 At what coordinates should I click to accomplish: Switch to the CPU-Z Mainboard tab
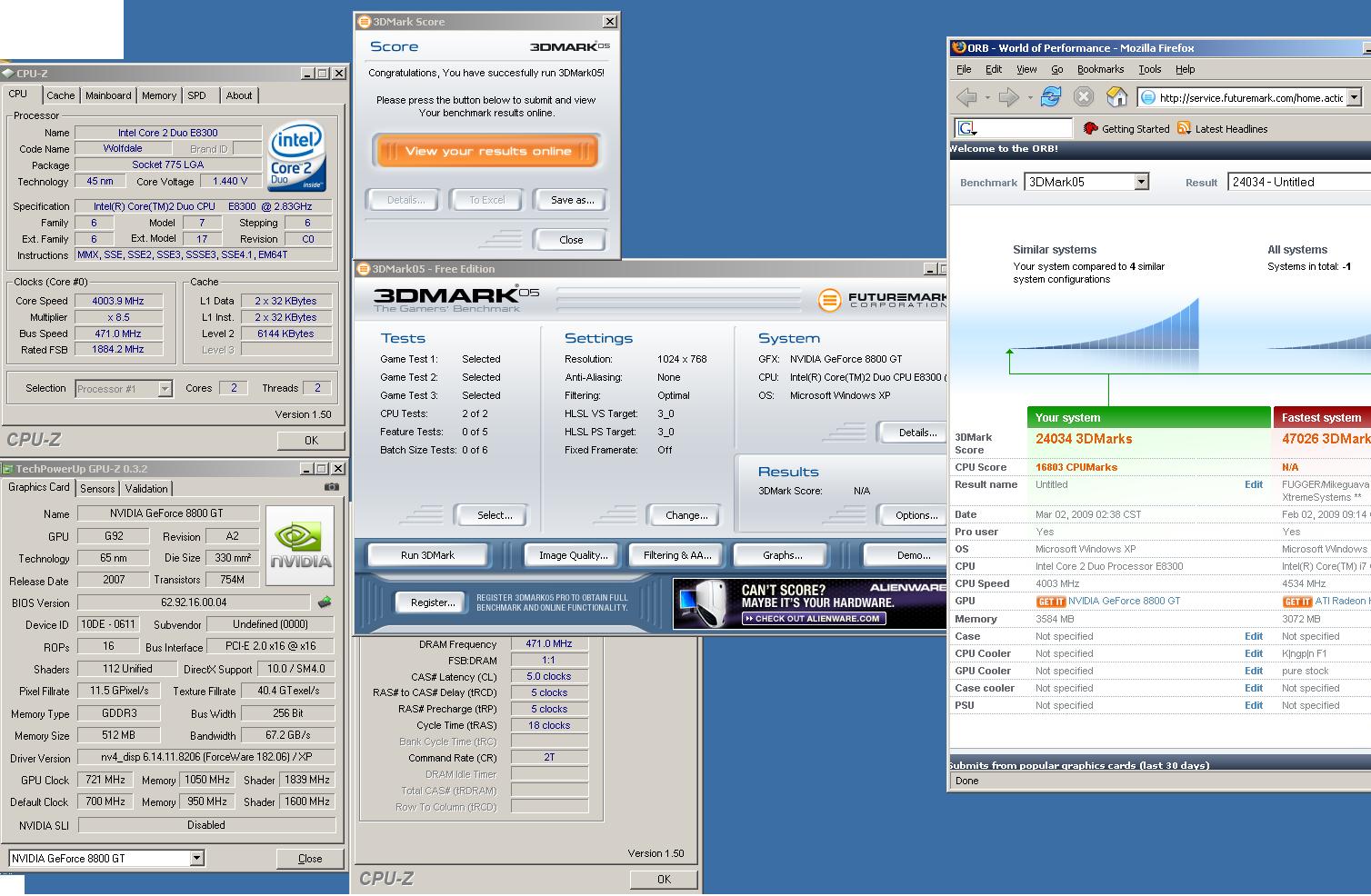pyautogui.click(x=108, y=95)
